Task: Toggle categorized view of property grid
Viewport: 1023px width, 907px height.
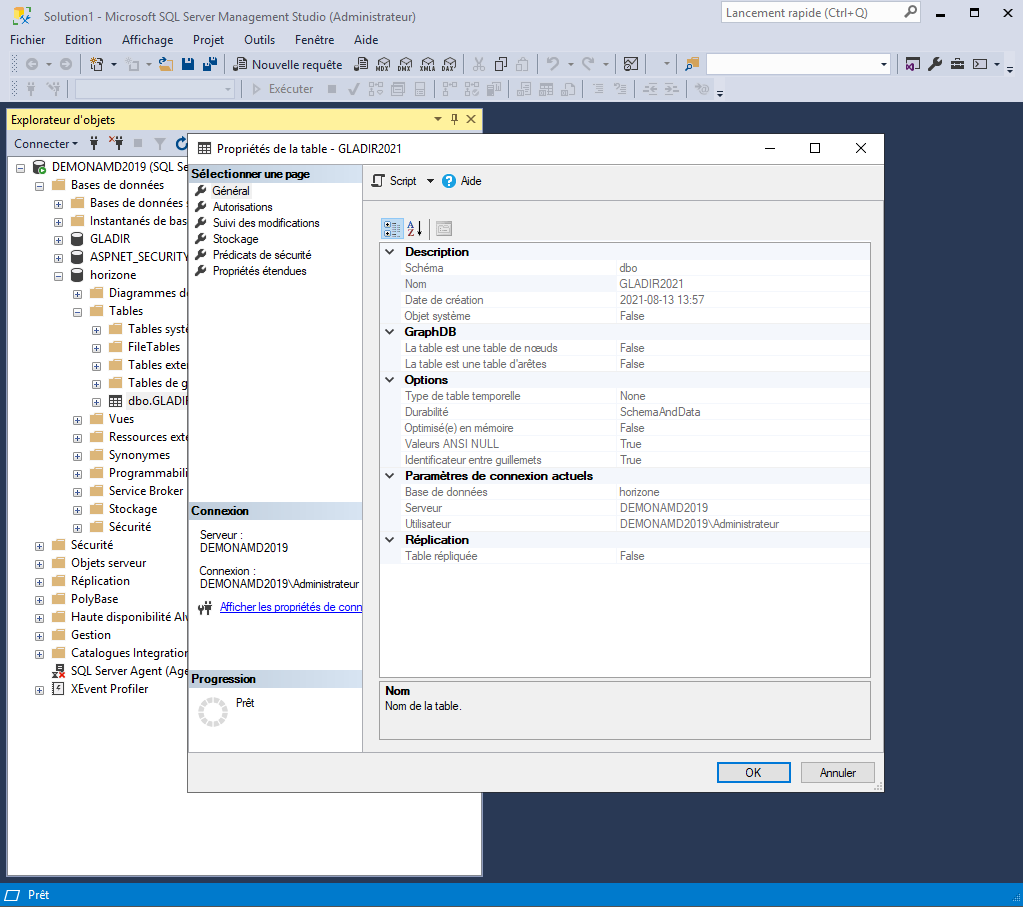Action: pyautogui.click(x=392, y=228)
